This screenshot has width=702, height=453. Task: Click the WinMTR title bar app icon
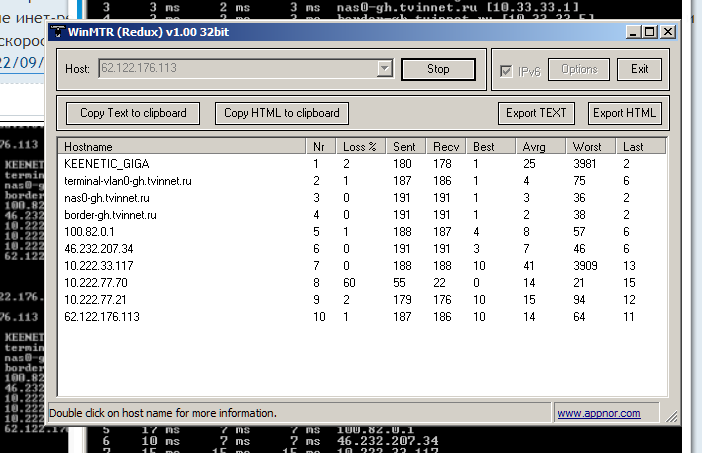click(57, 32)
